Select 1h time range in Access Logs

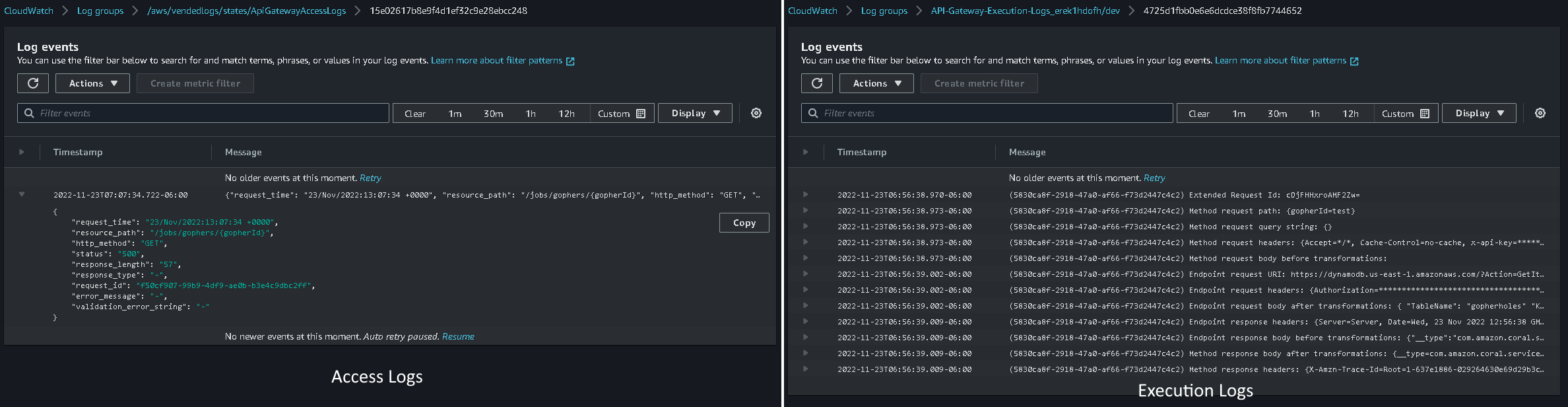click(531, 114)
